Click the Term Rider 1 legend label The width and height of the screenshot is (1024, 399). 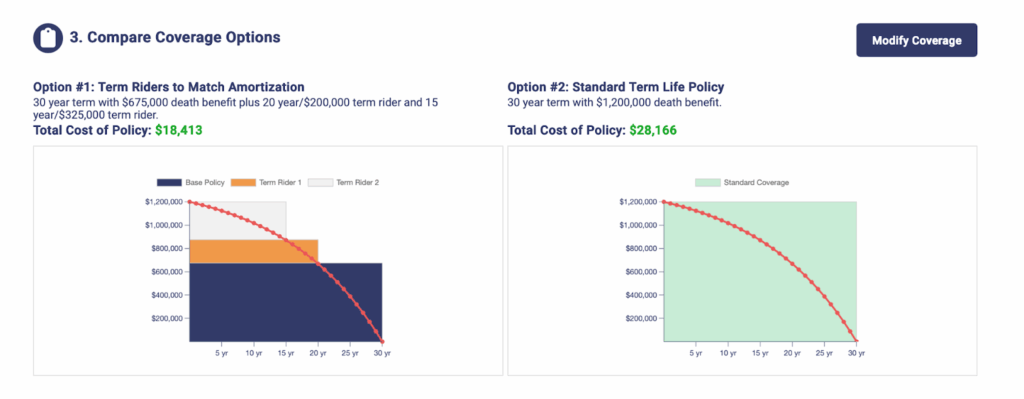click(280, 183)
